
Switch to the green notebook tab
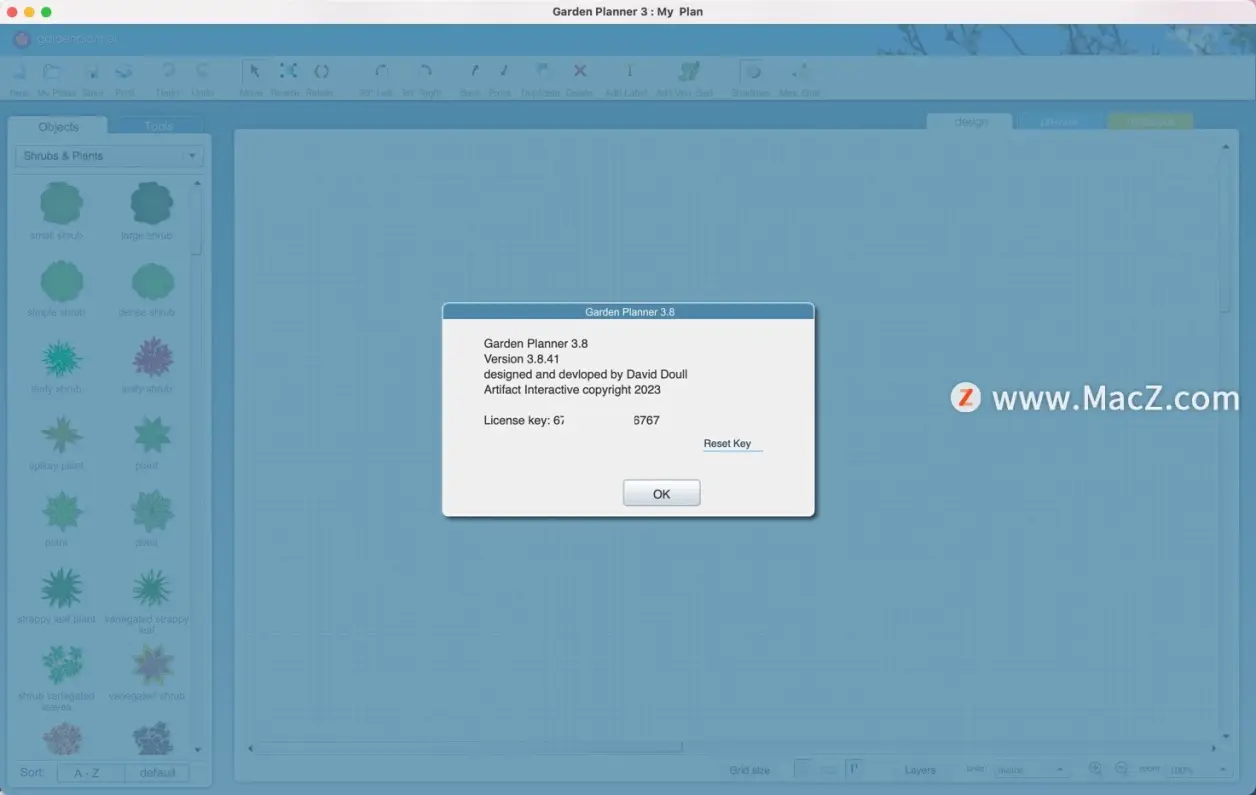[x=1150, y=122]
